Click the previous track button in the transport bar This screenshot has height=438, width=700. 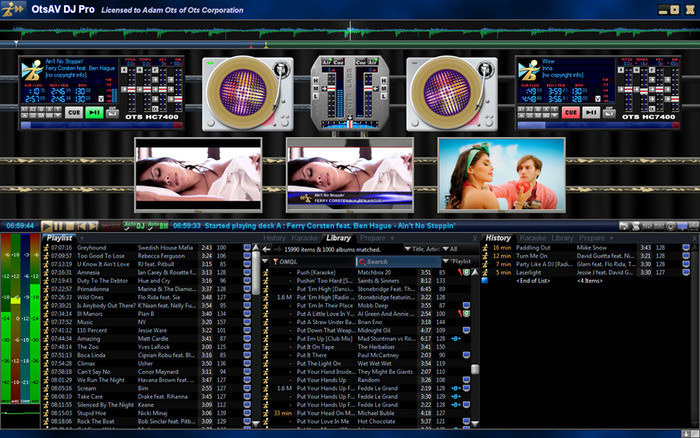pos(81,226)
